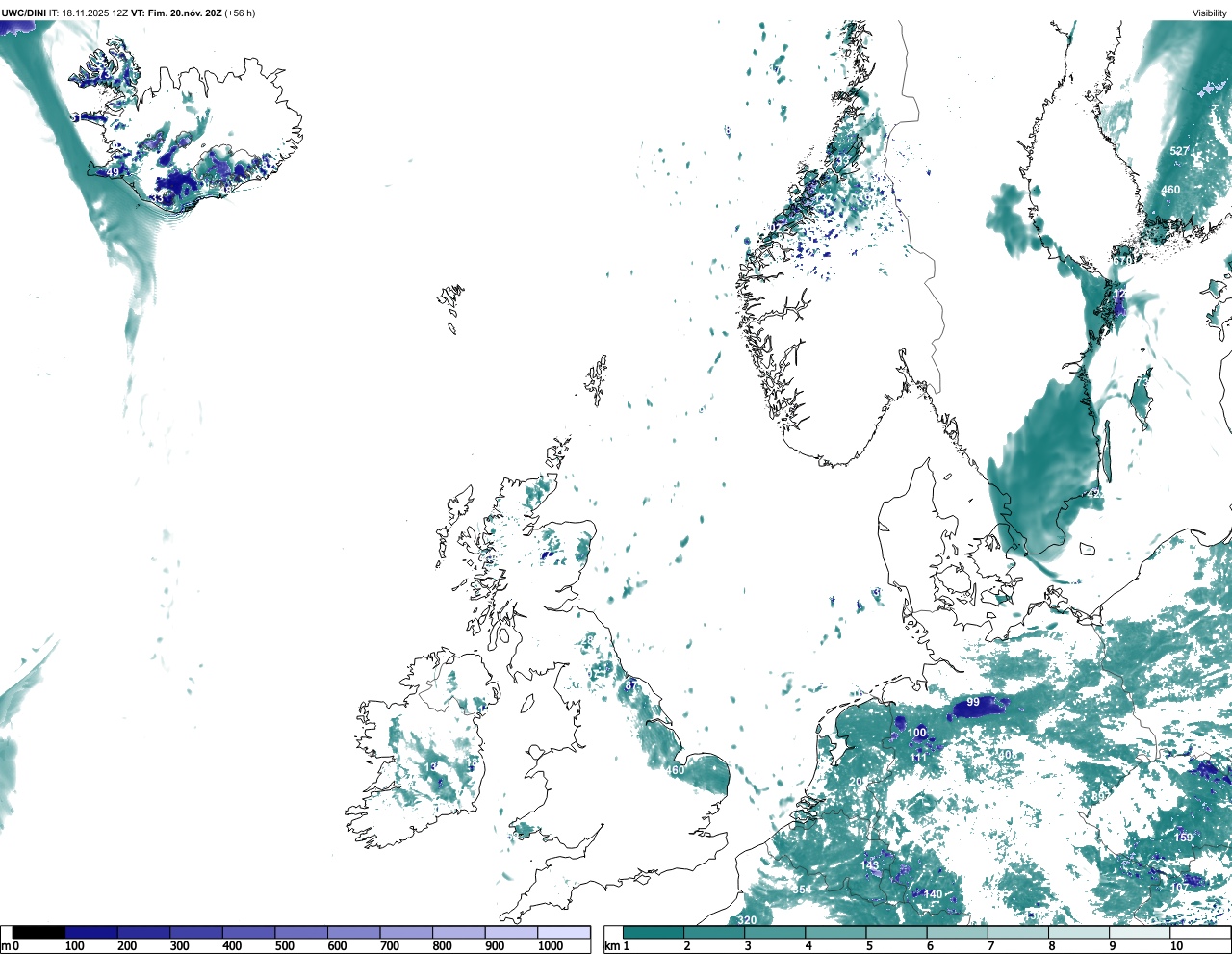Image resolution: width=1232 pixels, height=954 pixels.
Task: Click the '900' metre legend tick label
Action: 495,945
